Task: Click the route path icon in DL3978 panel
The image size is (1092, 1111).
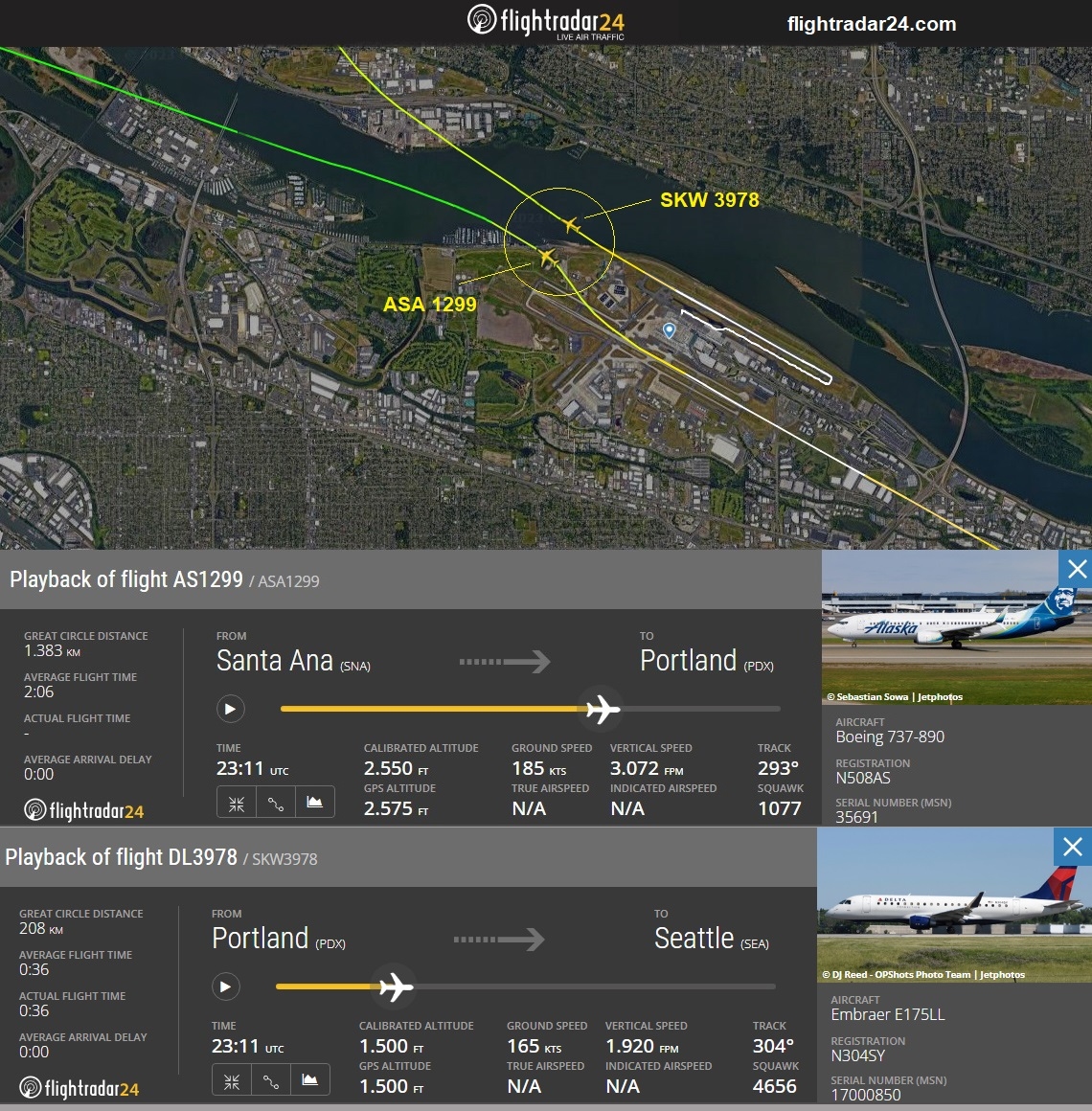Action: pyautogui.click(x=271, y=1080)
